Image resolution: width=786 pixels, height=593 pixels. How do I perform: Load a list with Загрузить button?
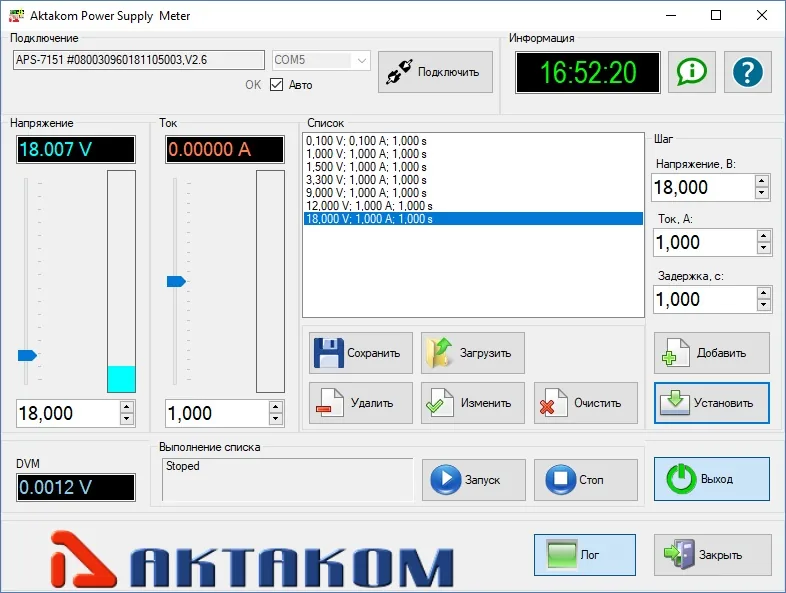(473, 353)
